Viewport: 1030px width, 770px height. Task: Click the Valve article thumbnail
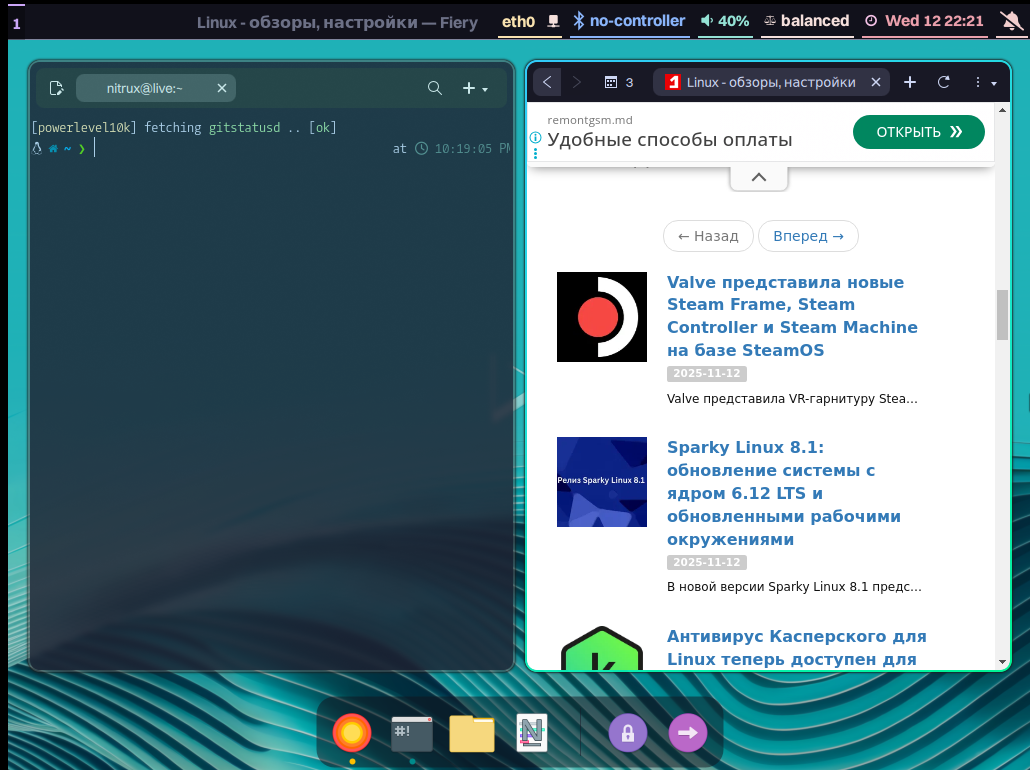(602, 317)
